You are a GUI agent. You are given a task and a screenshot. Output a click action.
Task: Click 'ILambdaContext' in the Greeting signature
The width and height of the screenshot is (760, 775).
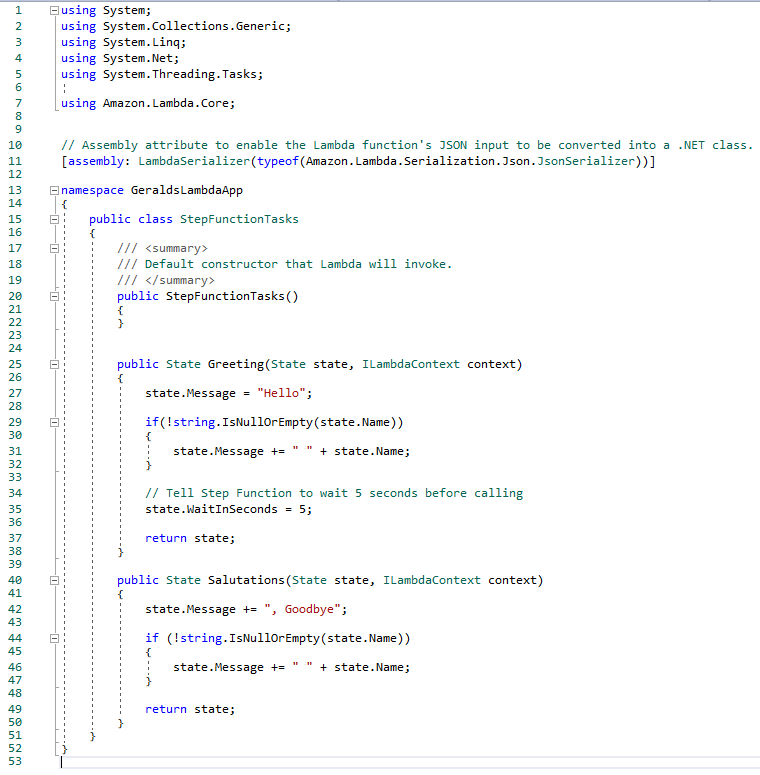pyautogui.click(x=411, y=364)
